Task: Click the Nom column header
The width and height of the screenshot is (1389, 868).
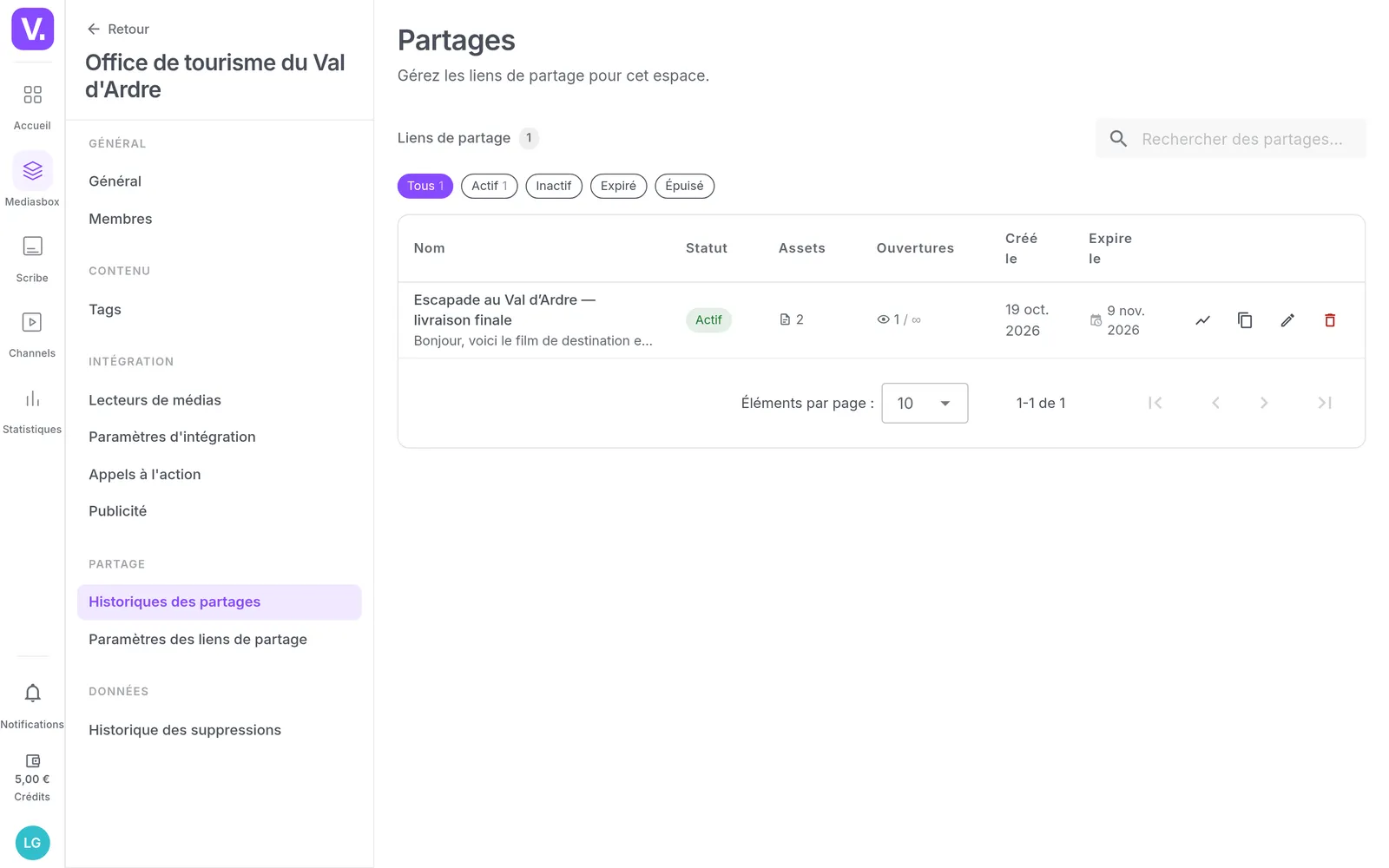Action: [429, 248]
